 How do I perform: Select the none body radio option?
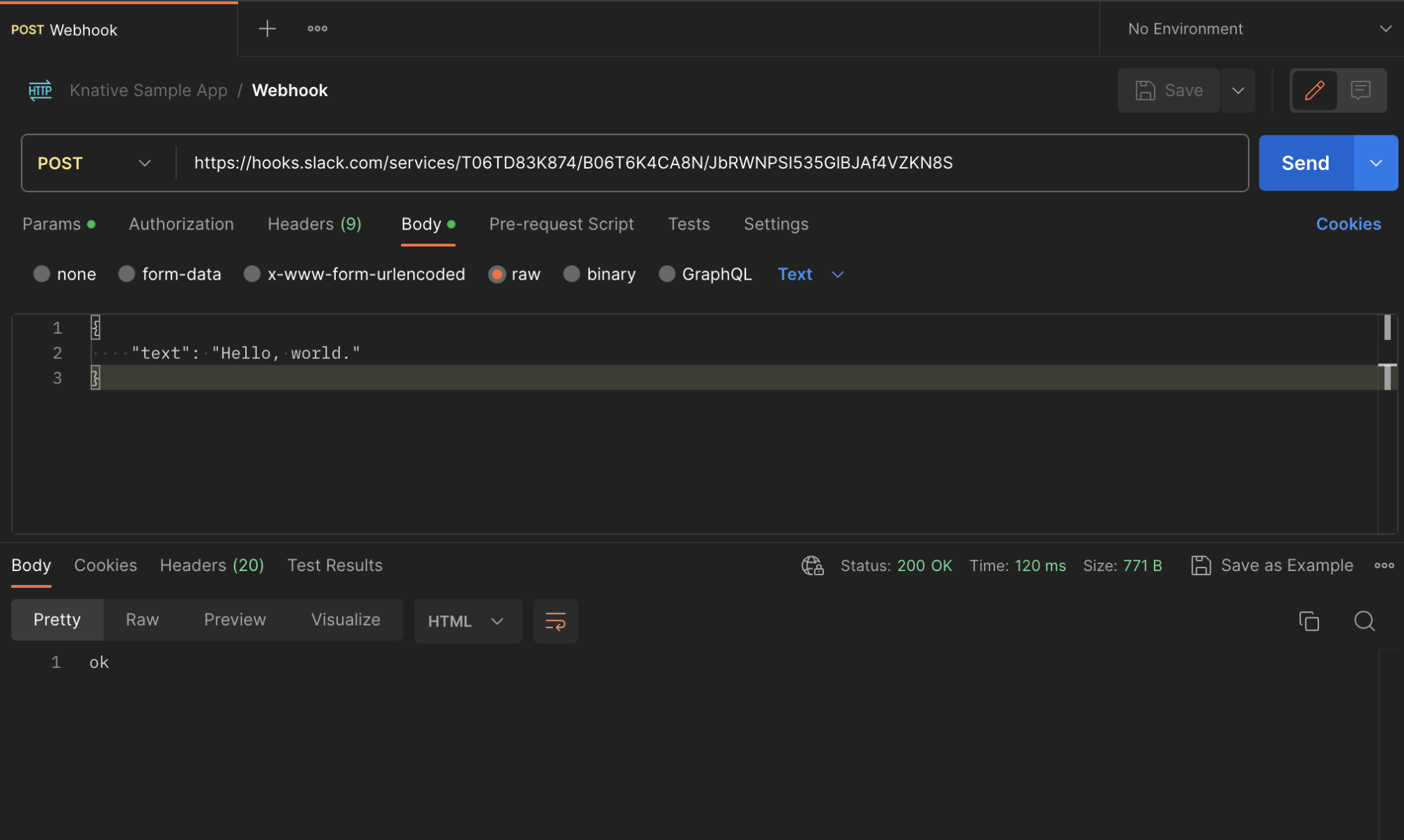pyautogui.click(x=42, y=274)
